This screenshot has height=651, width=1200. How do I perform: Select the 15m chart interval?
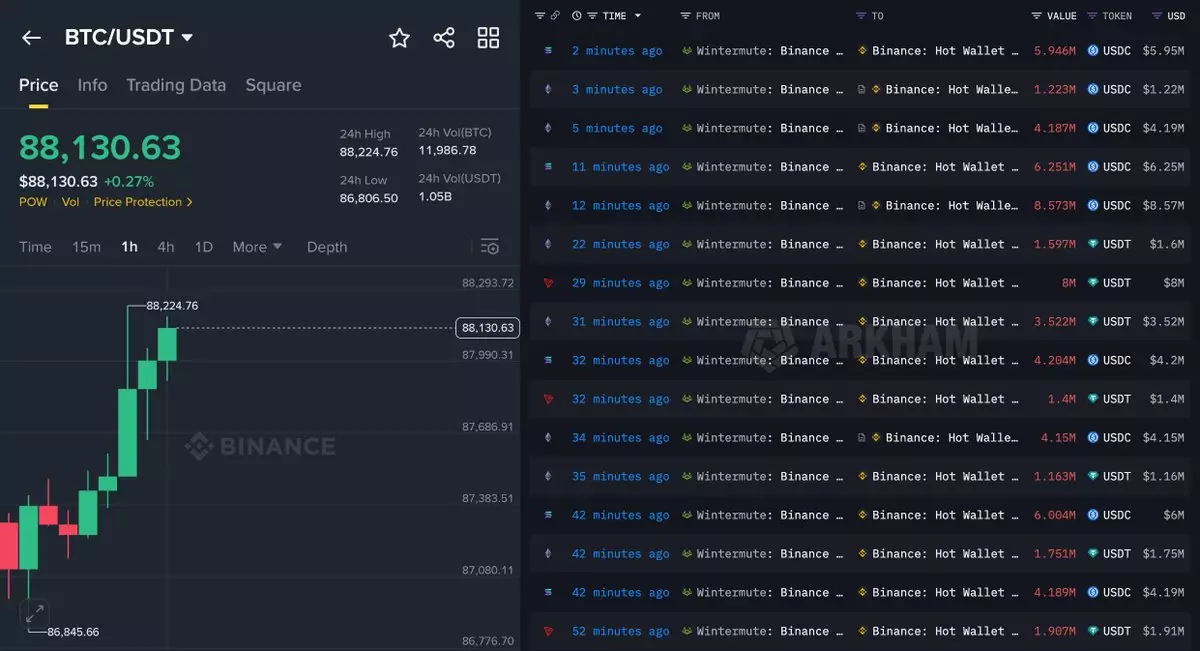click(x=86, y=247)
